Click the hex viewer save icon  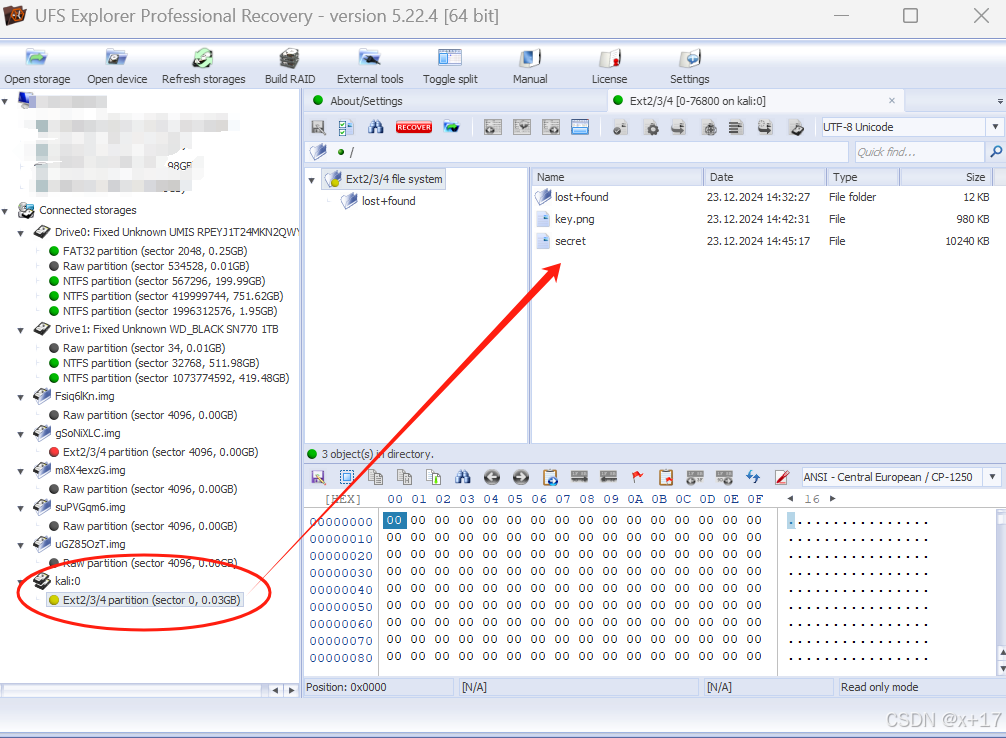(318, 477)
